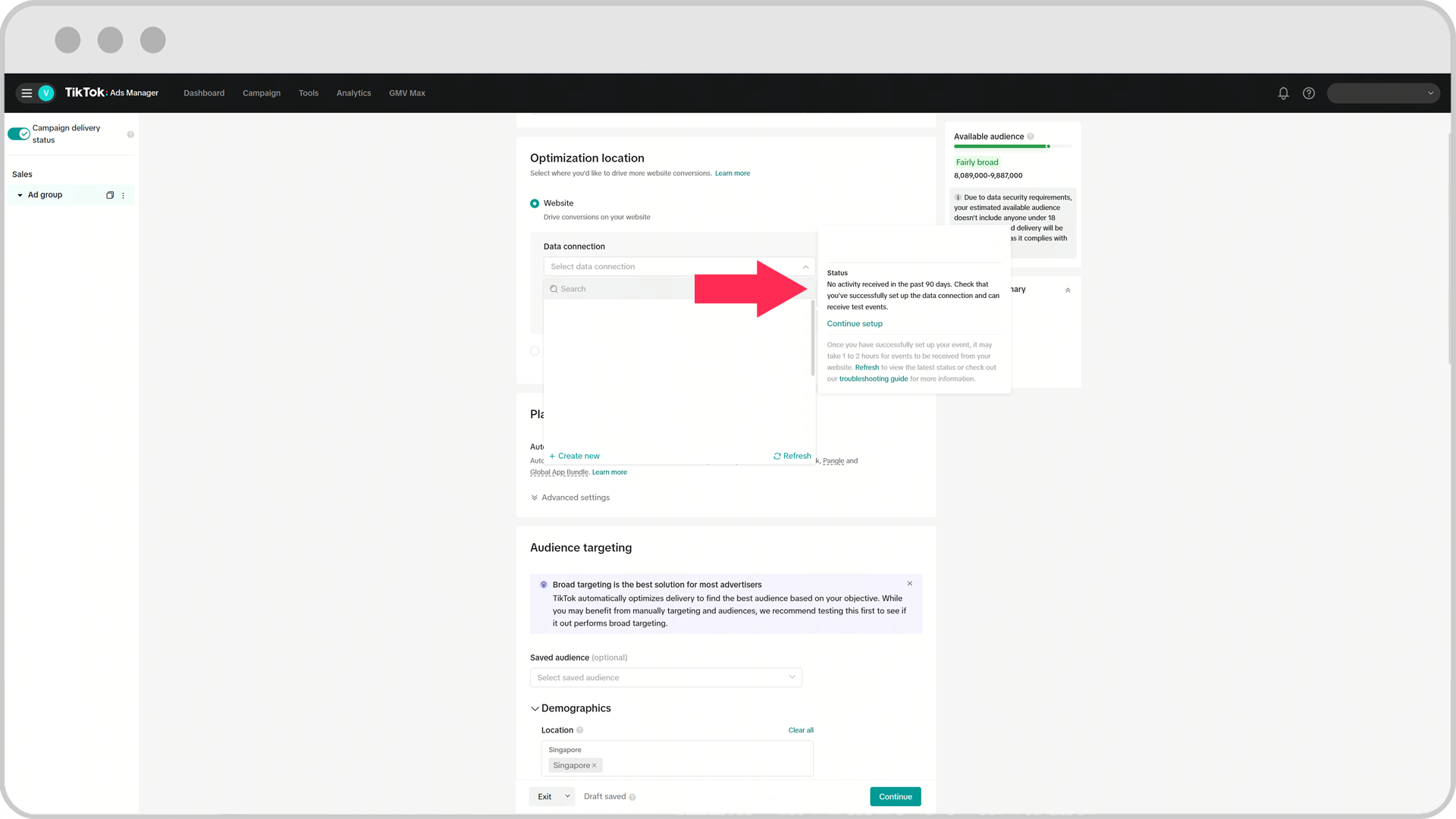Screen dimensions: 1456x819
Task: Open the Select saved audience dropdown
Action: click(x=665, y=677)
